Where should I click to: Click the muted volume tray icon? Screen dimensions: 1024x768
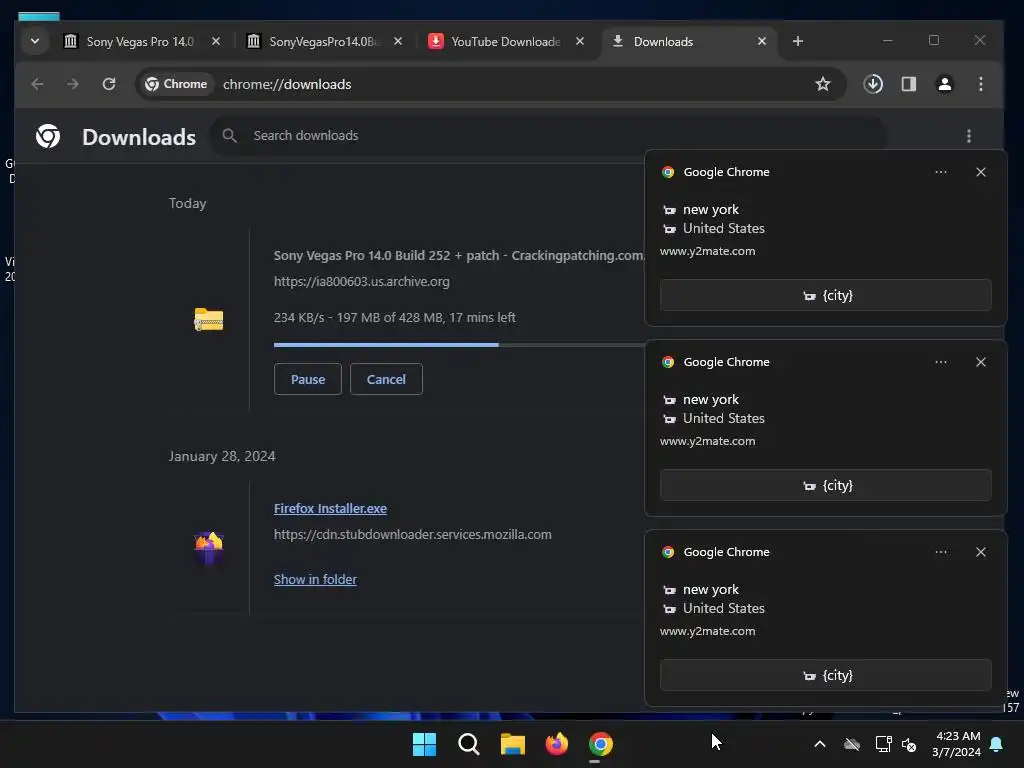[909, 744]
